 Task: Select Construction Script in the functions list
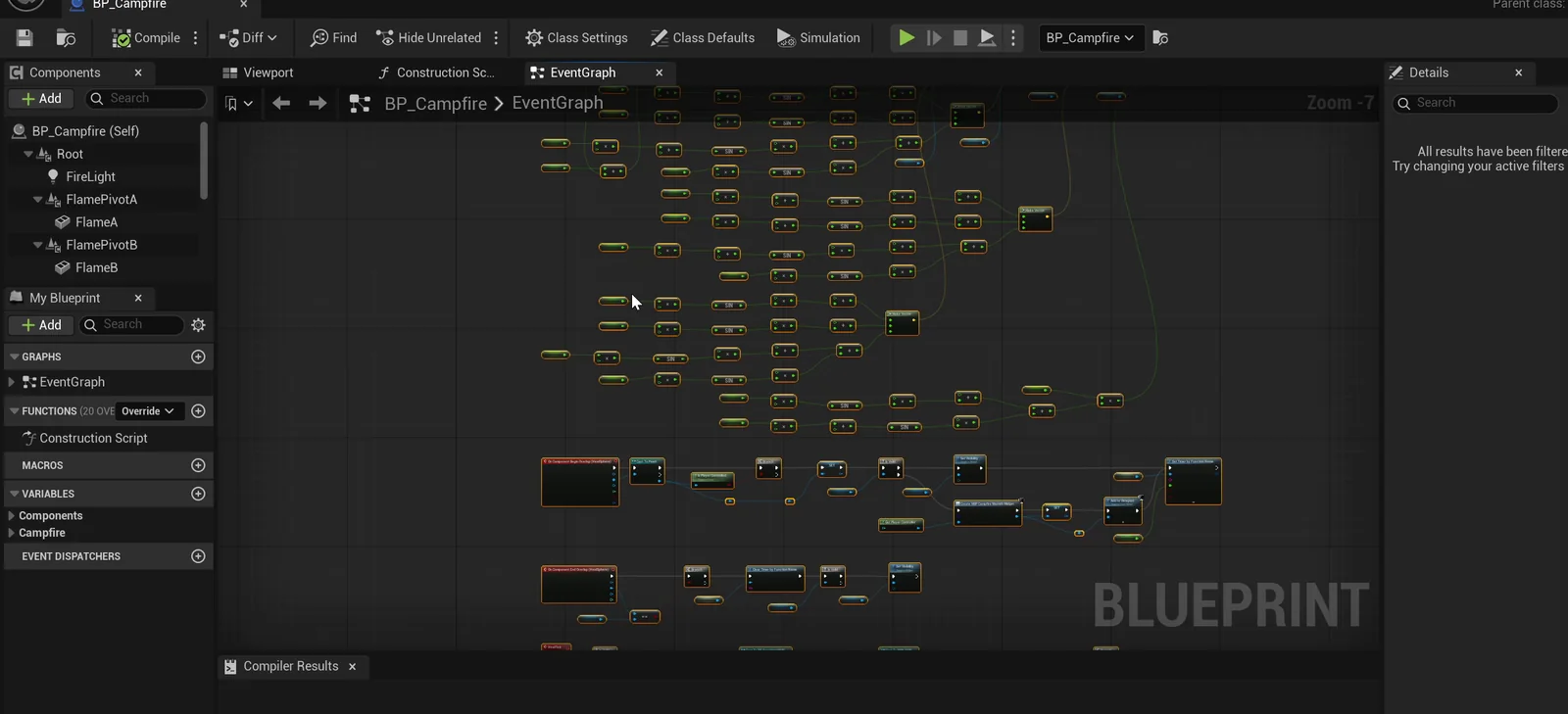pyautogui.click(x=93, y=439)
